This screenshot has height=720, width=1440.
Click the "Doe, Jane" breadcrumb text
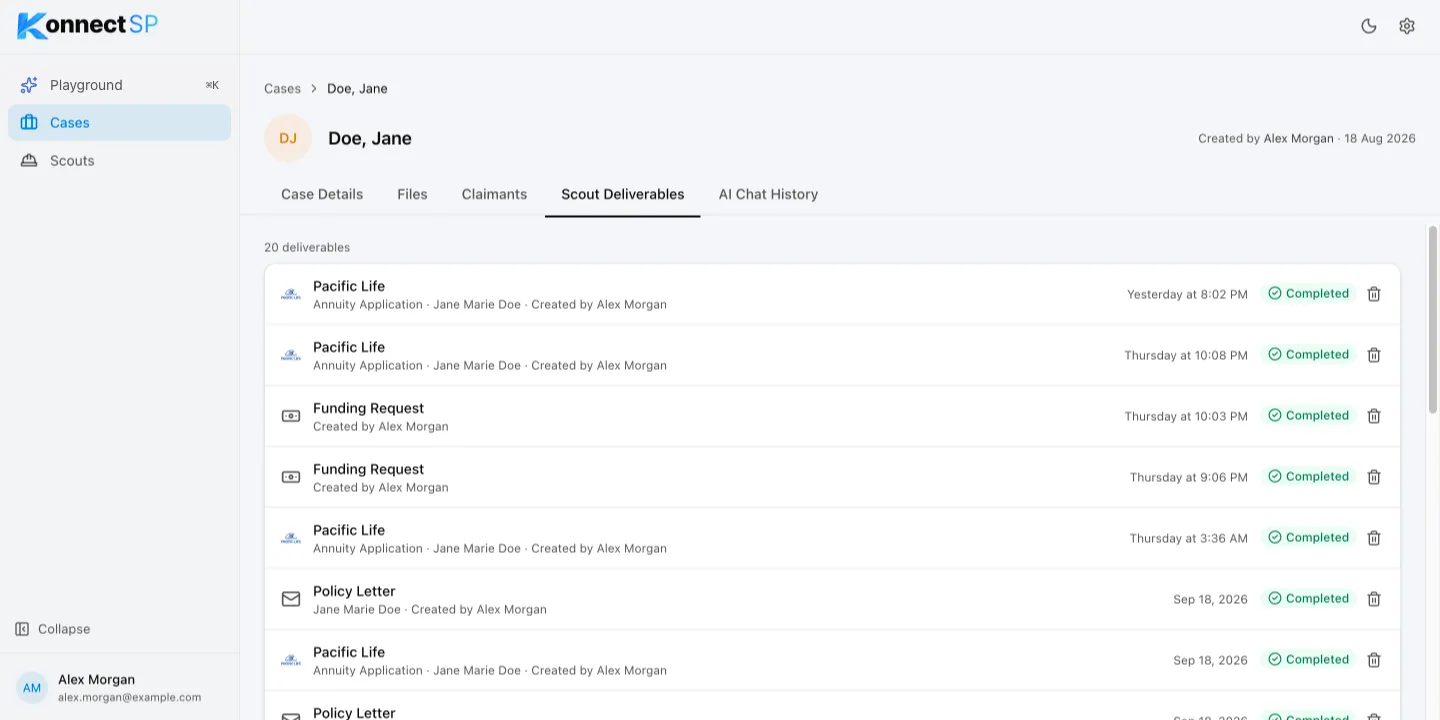coord(357,88)
